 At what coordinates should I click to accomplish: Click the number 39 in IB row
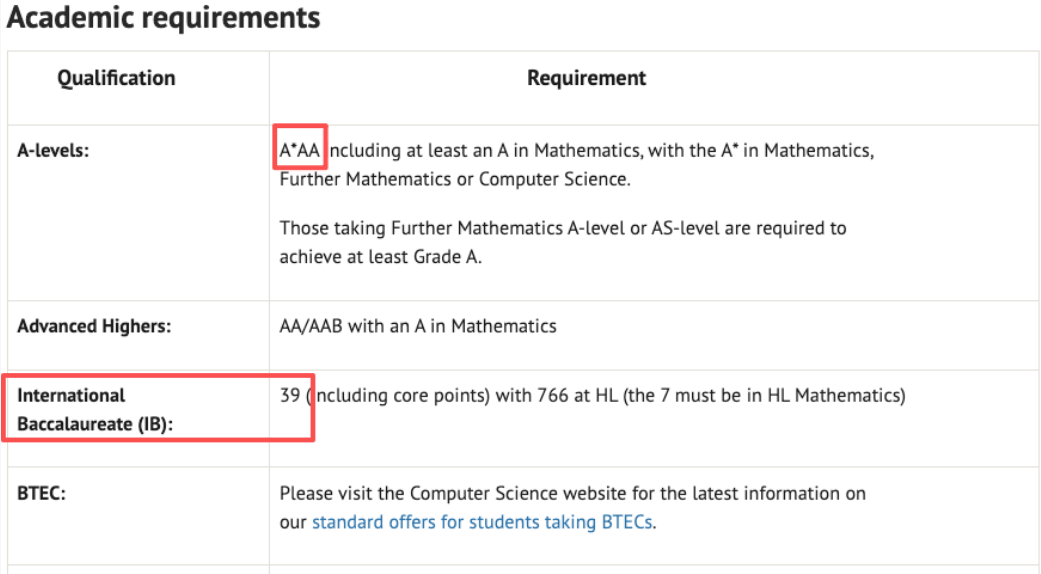(x=291, y=395)
